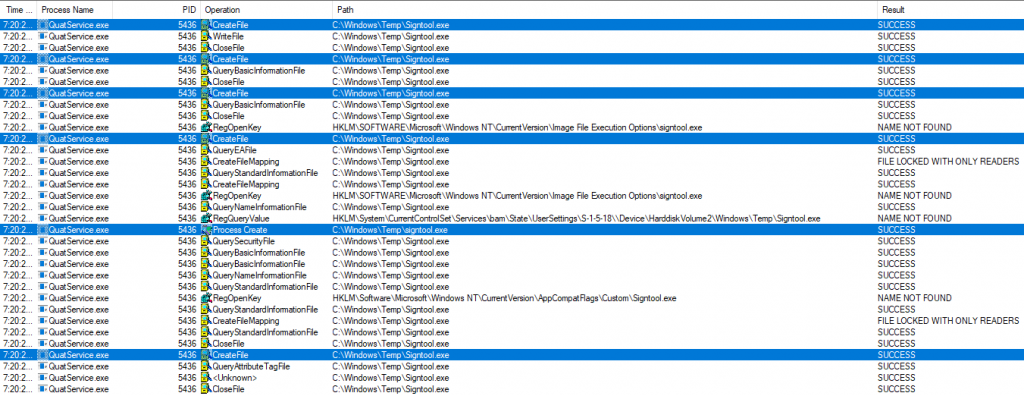Click the RegQueryValue registry icon

coord(206,218)
